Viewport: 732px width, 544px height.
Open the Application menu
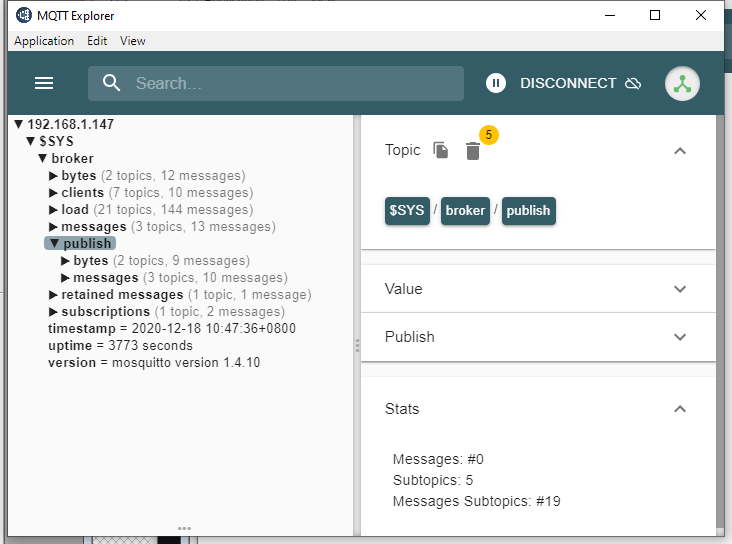44,41
